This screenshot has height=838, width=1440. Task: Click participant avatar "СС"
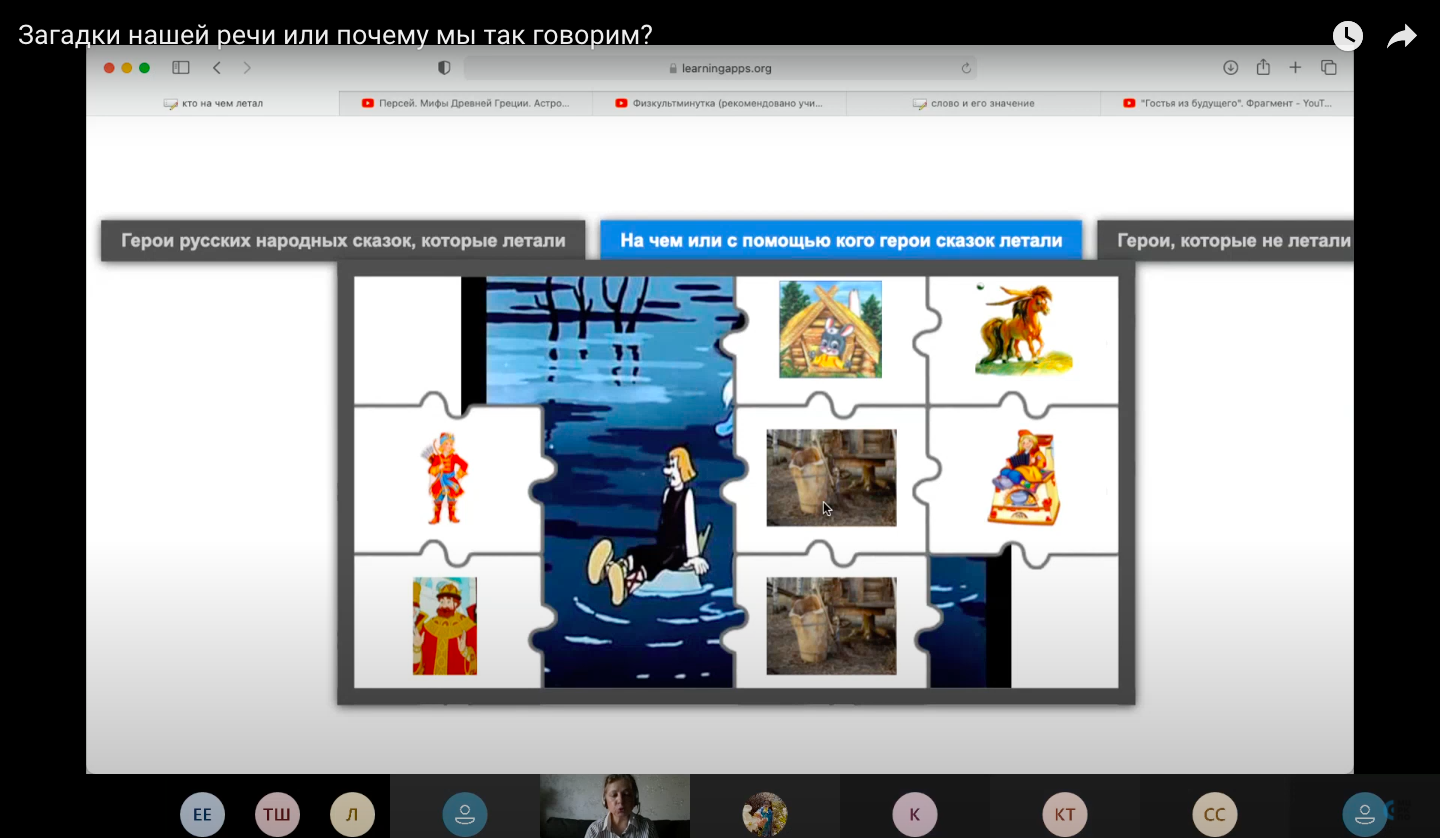[1214, 814]
